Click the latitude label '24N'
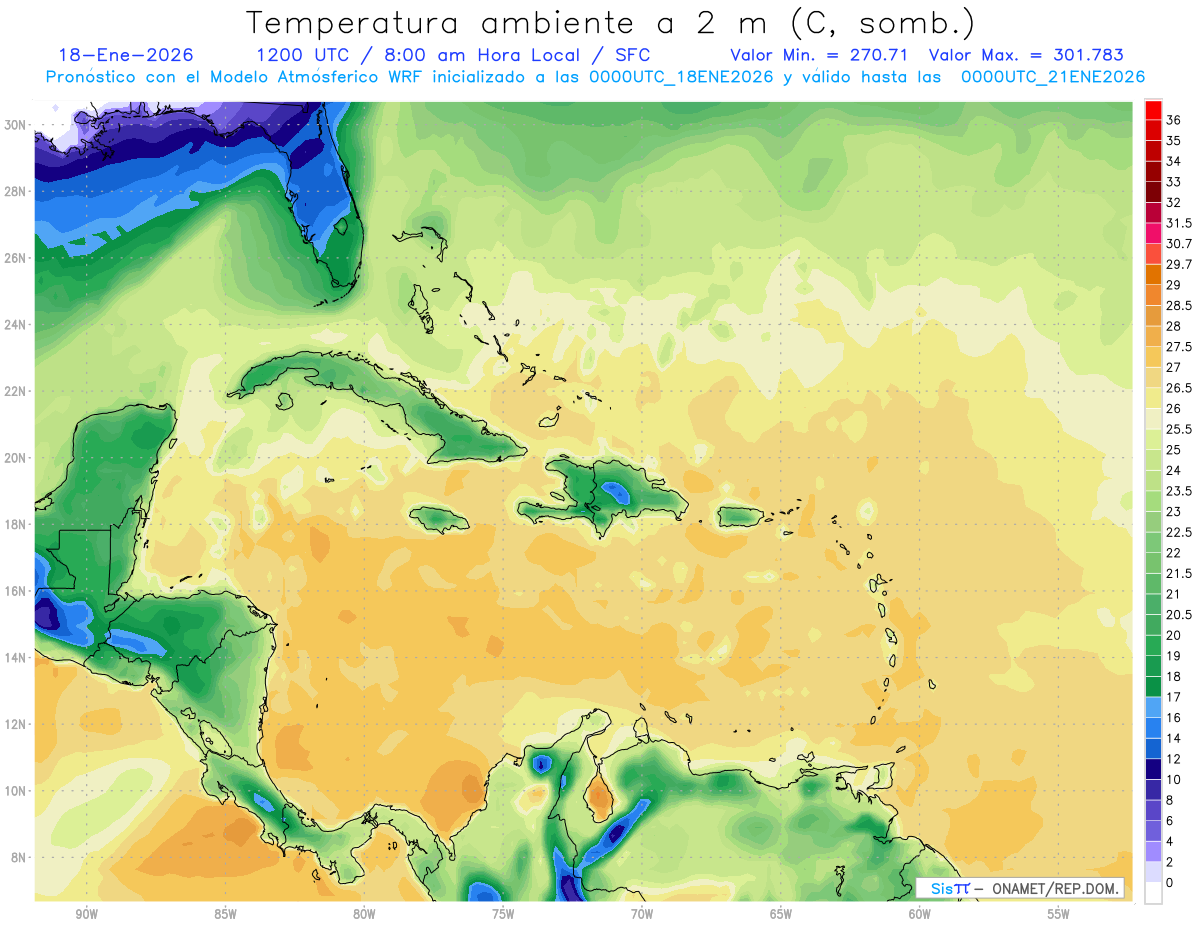Viewport: 1200px width, 927px height. pyautogui.click(x=15, y=325)
